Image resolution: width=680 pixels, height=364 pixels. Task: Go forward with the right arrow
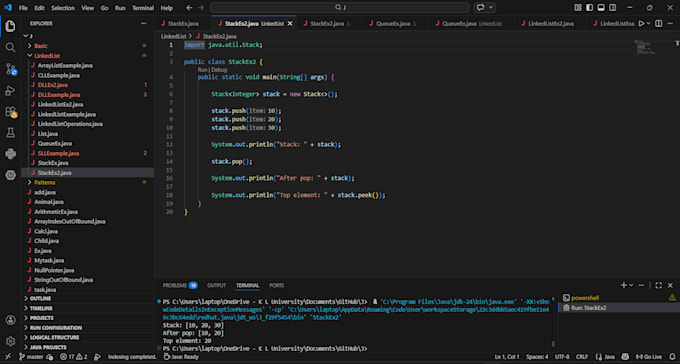pos(200,8)
